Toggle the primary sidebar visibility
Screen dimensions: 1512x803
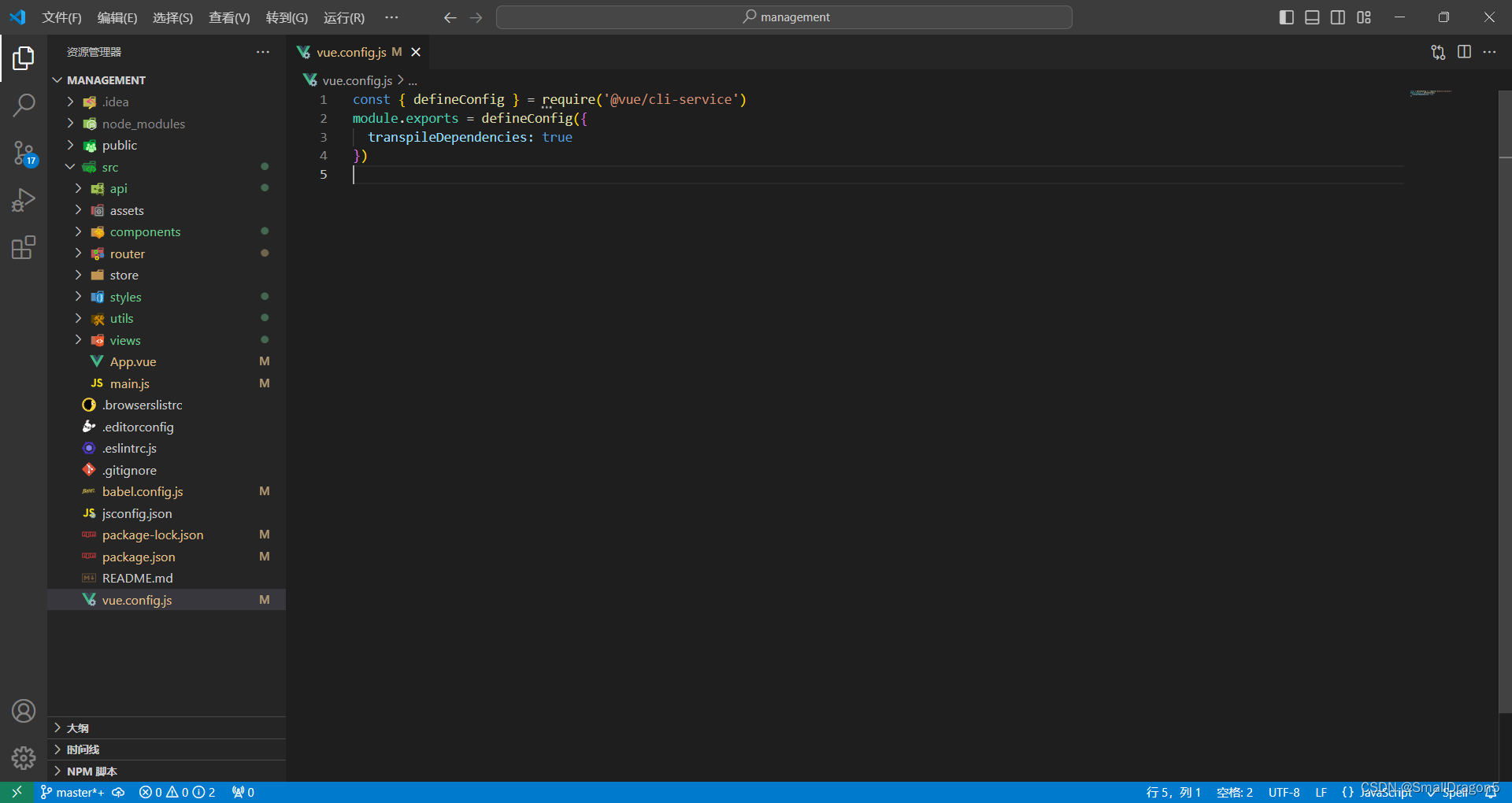[x=1286, y=17]
